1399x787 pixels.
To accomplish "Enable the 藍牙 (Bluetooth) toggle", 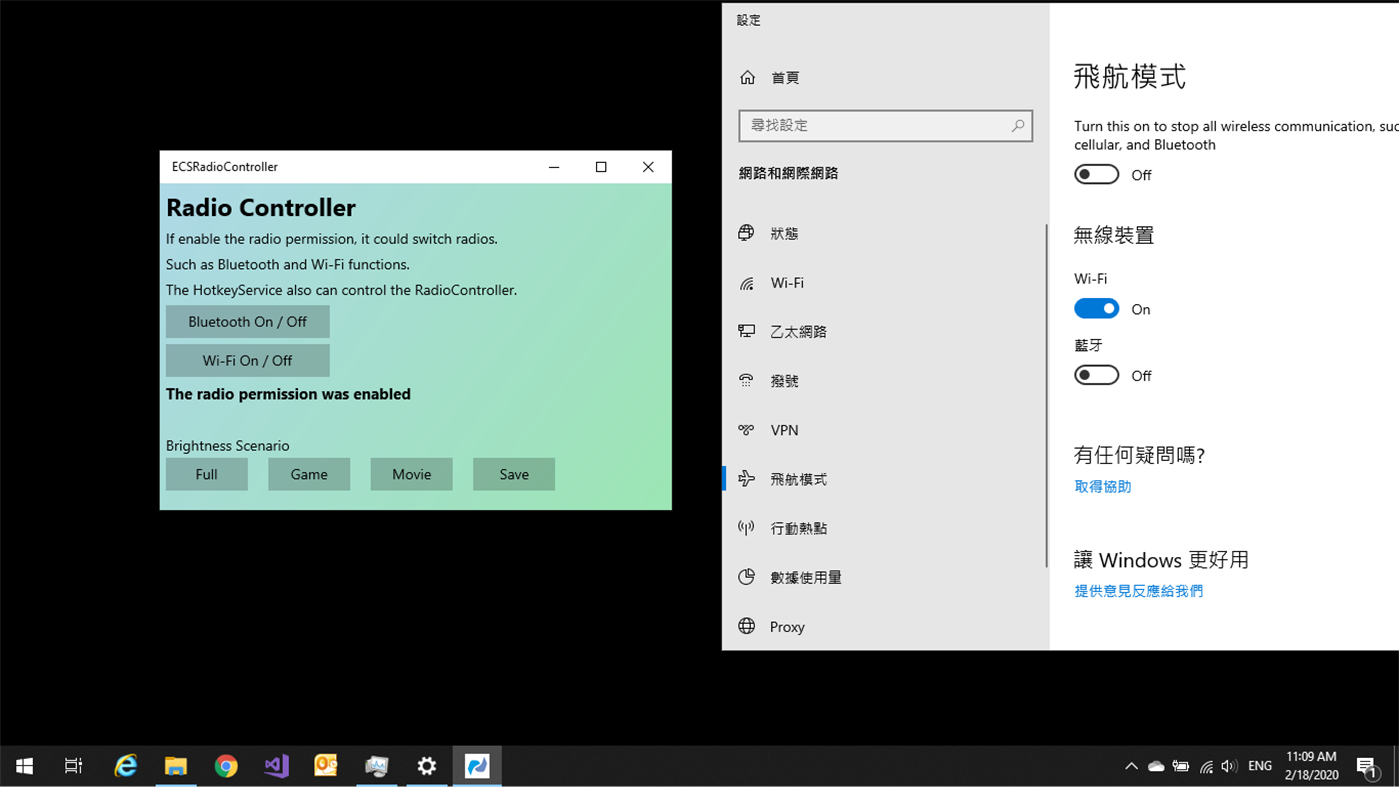I will [x=1096, y=374].
